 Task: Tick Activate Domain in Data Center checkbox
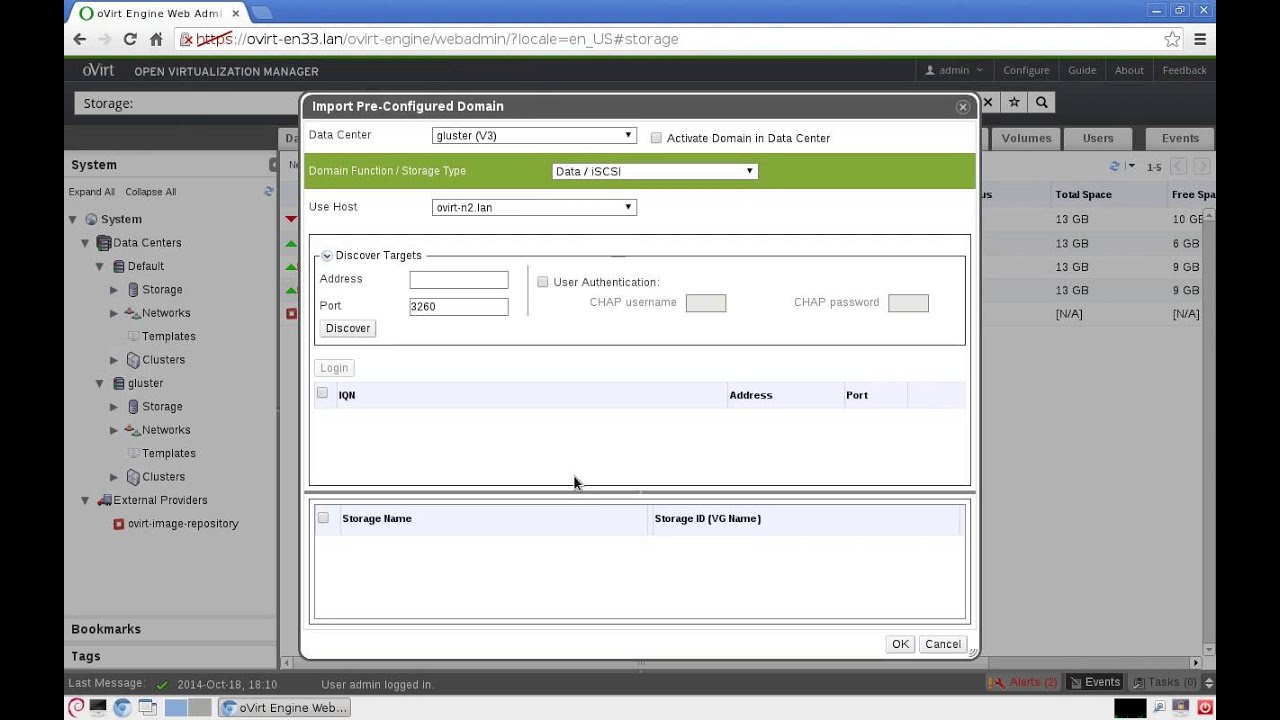pos(656,138)
